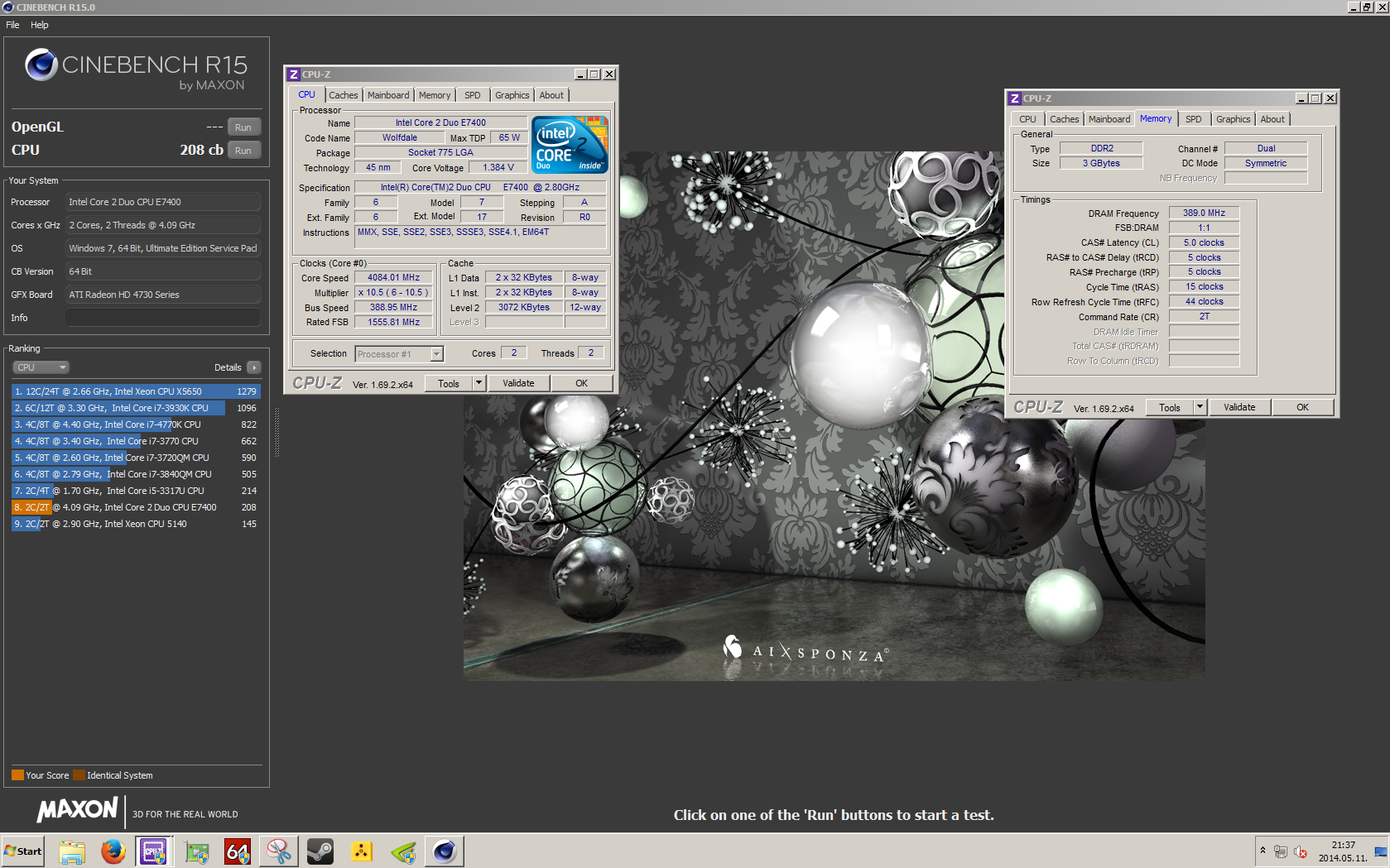Select ranking row Intel Core i5-3317U
This screenshot has height=868, width=1390.
coord(136,491)
